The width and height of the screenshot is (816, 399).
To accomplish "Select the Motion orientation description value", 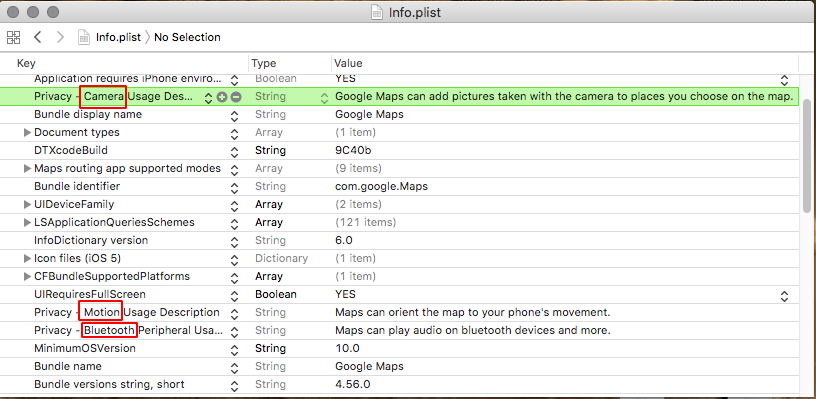I will click(473, 312).
